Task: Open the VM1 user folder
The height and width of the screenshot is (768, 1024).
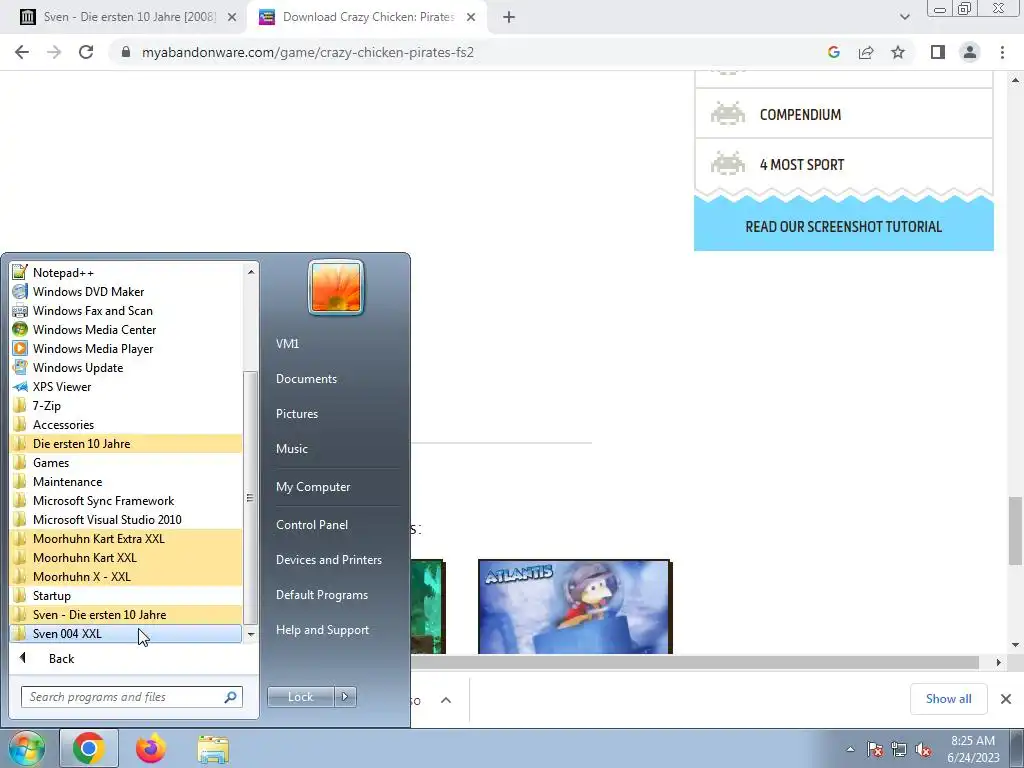Action: click(x=287, y=344)
